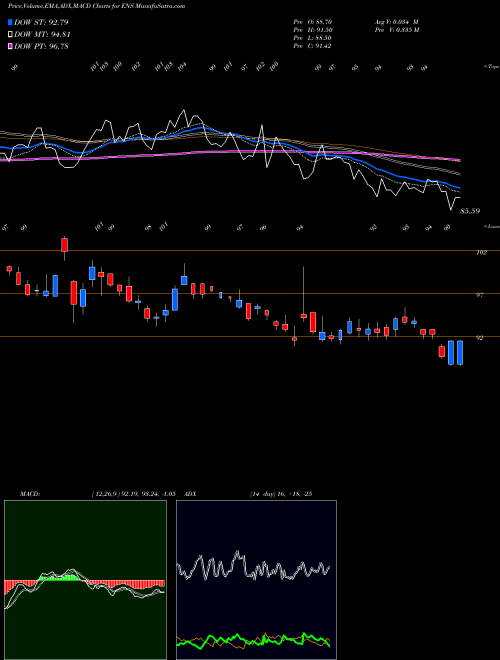Click the MACD panel heading
500x660 pixels.
click(x=30, y=494)
